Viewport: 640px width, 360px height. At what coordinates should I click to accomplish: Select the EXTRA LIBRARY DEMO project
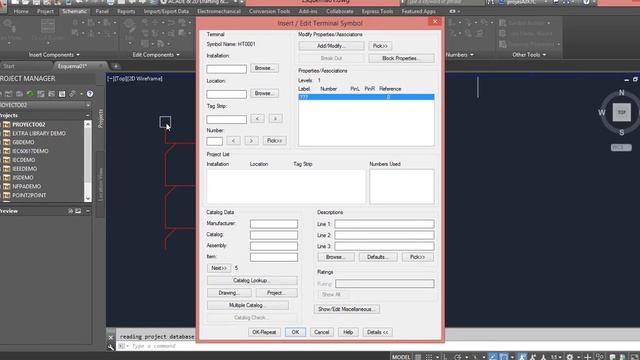click(39, 133)
